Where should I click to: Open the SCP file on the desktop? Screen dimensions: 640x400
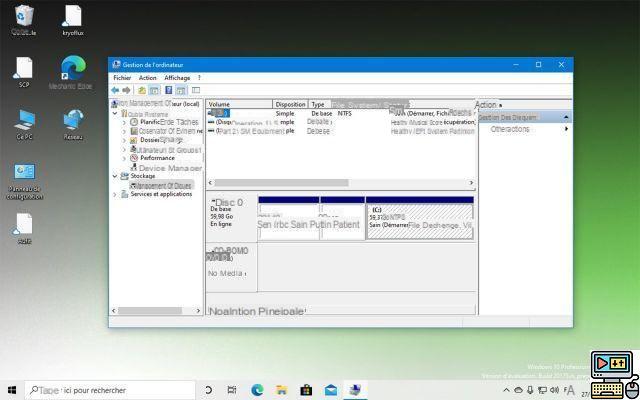24,72
